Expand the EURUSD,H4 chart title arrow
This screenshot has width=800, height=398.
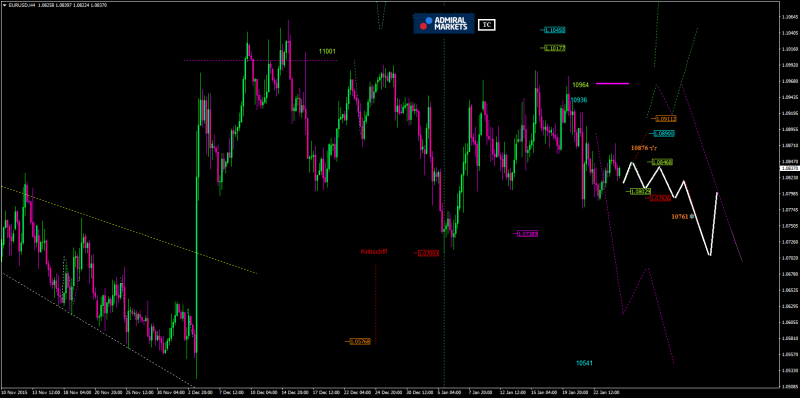click(x=4, y=5)
